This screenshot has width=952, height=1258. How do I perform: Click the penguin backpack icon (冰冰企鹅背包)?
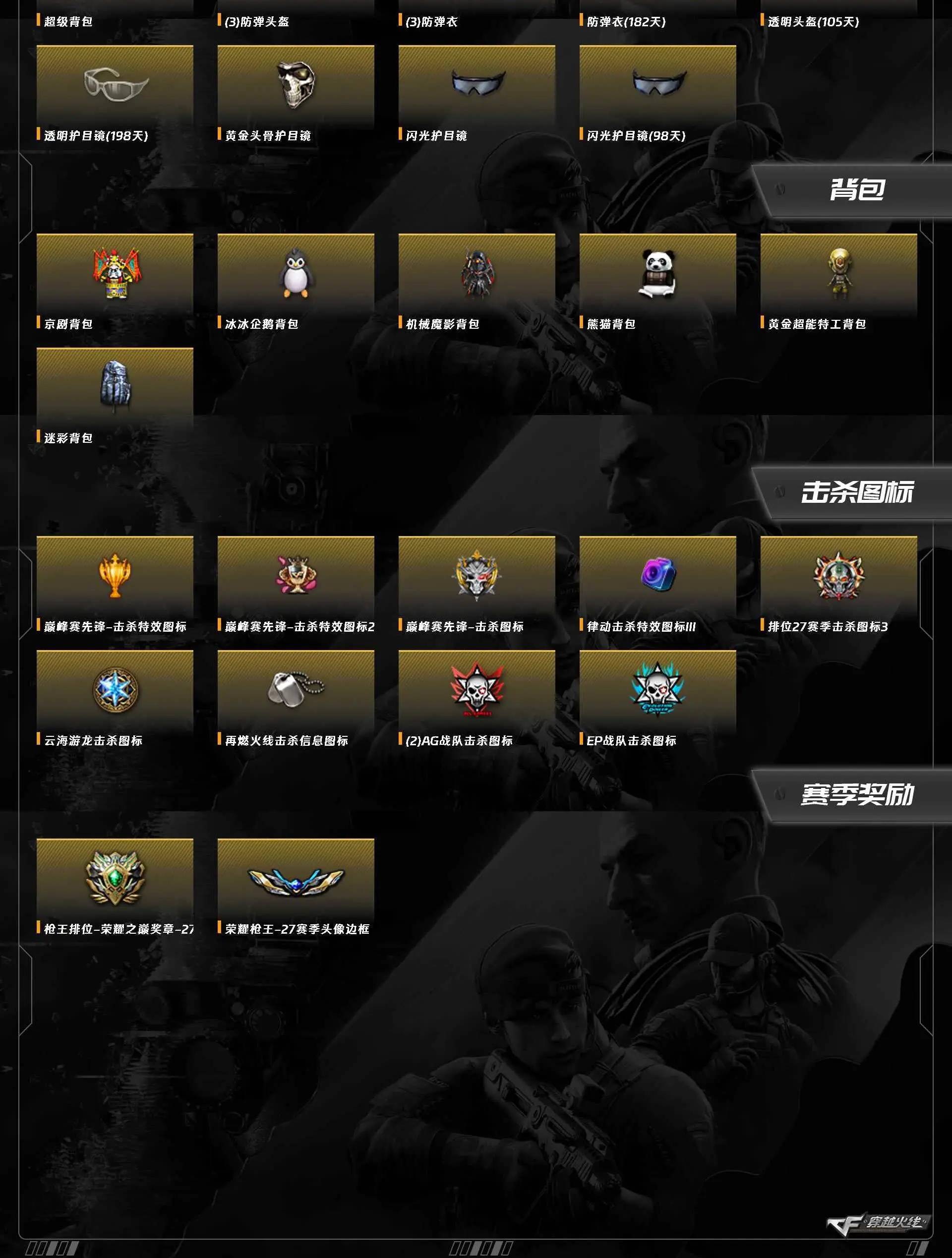pos(296,273)
